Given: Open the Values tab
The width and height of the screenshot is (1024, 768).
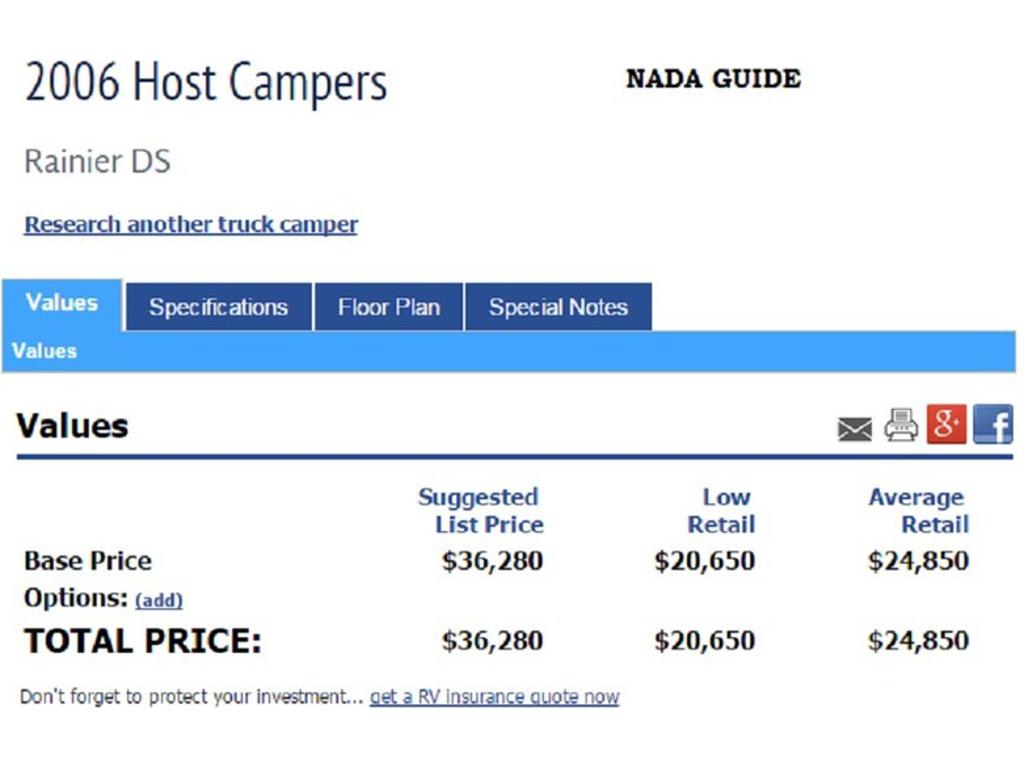Looking at the screenshot, I should [x=62, y=304].
